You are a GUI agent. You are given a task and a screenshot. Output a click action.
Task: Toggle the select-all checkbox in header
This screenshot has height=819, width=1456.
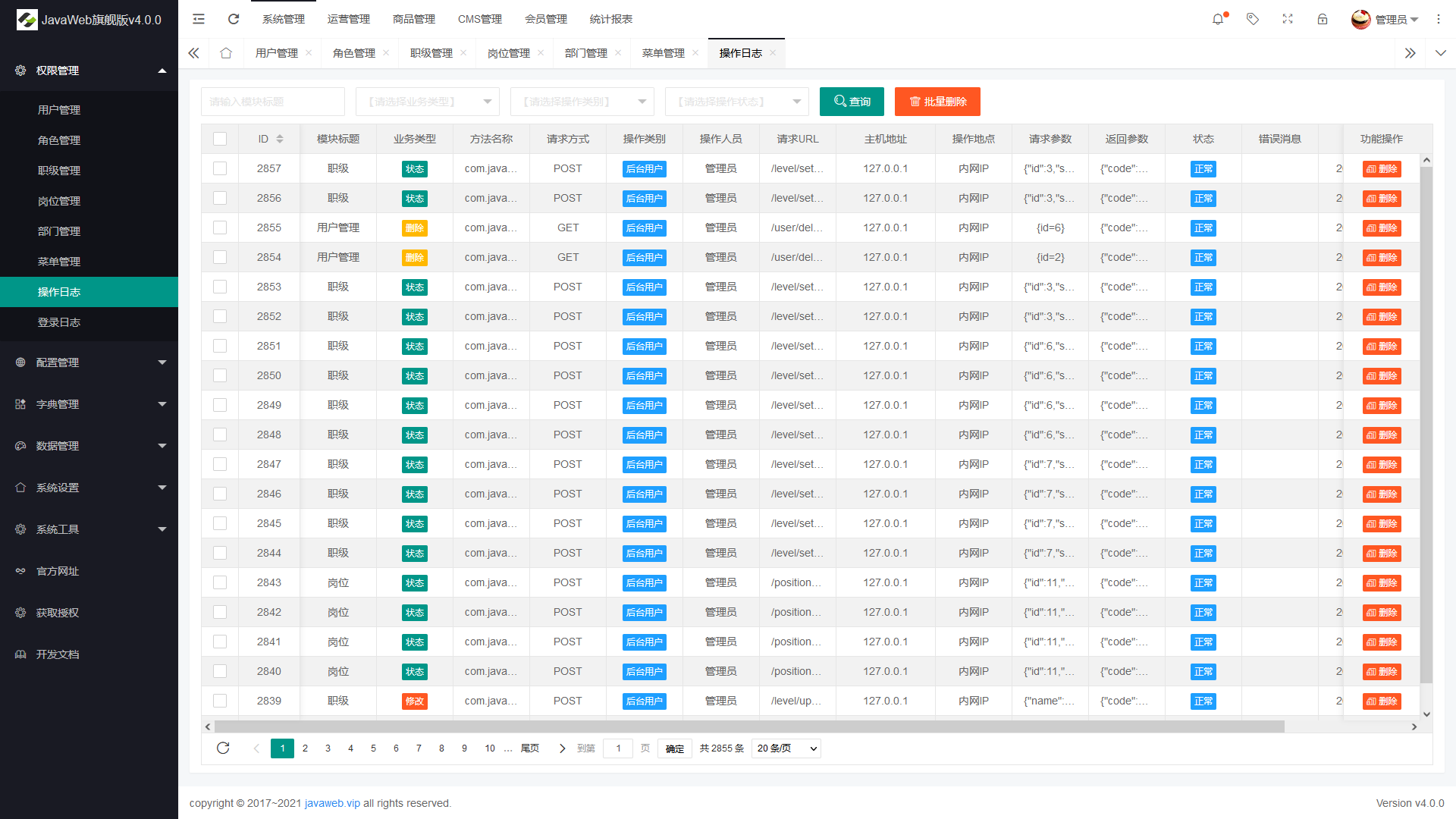(220, 139)
